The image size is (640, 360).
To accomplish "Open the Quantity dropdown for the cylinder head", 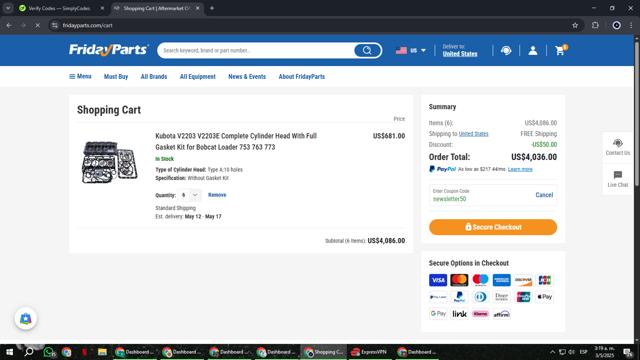I will click(x=191, y=195).
